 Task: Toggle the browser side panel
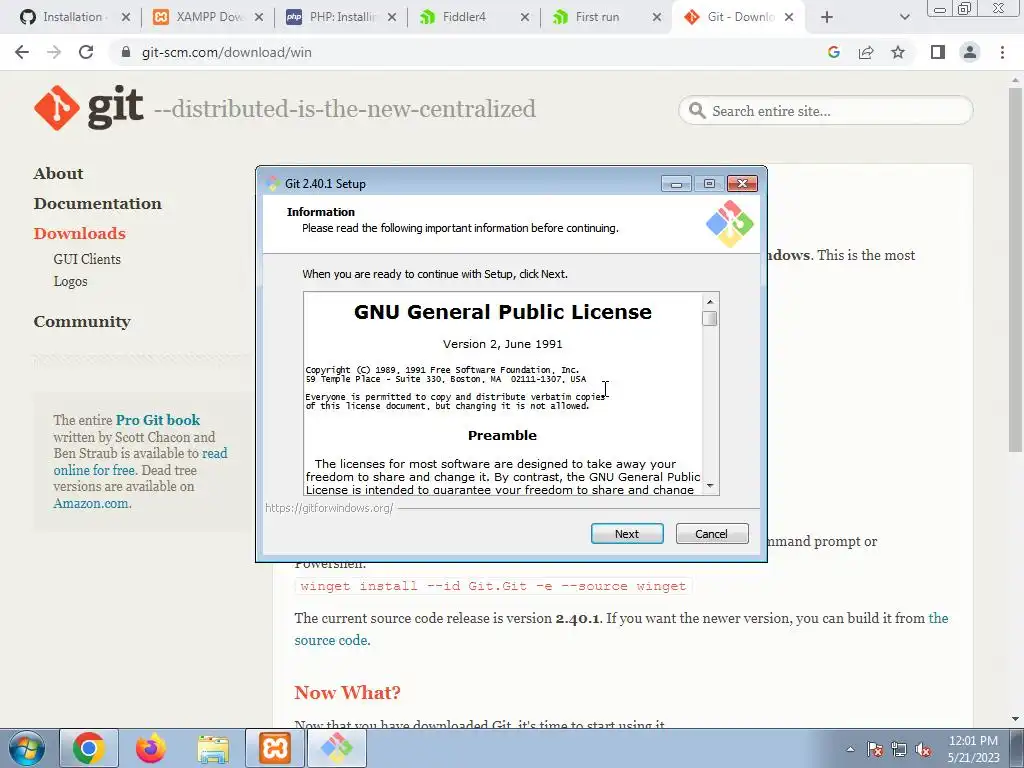click(938, 52)
